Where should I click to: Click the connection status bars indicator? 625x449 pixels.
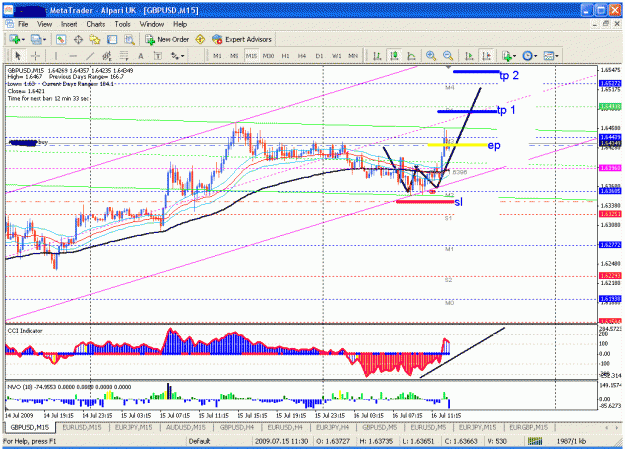click(535, 441)
